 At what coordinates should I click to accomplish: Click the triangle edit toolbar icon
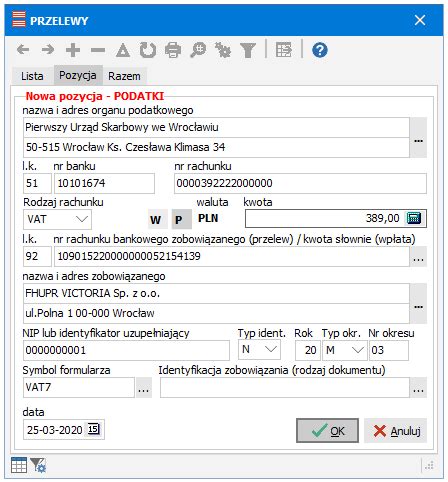point(123,50)
